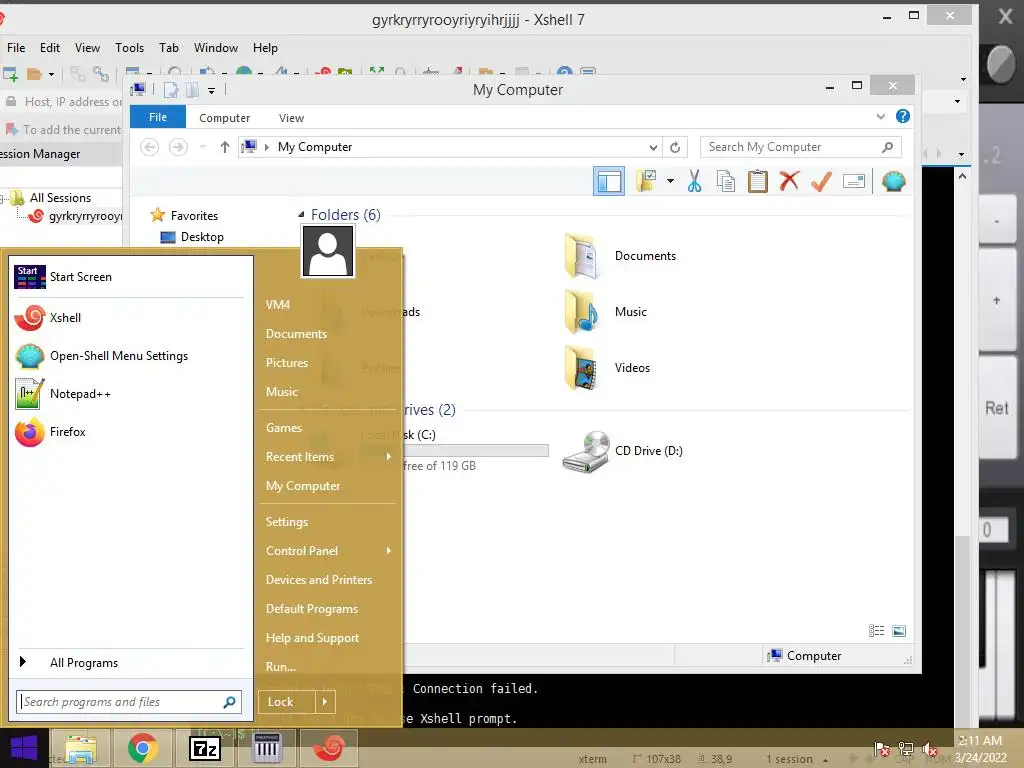Screen dimensions: 1024x768
Task: Open the shutdown options arrow next to Lock
Action: point(325,702)
